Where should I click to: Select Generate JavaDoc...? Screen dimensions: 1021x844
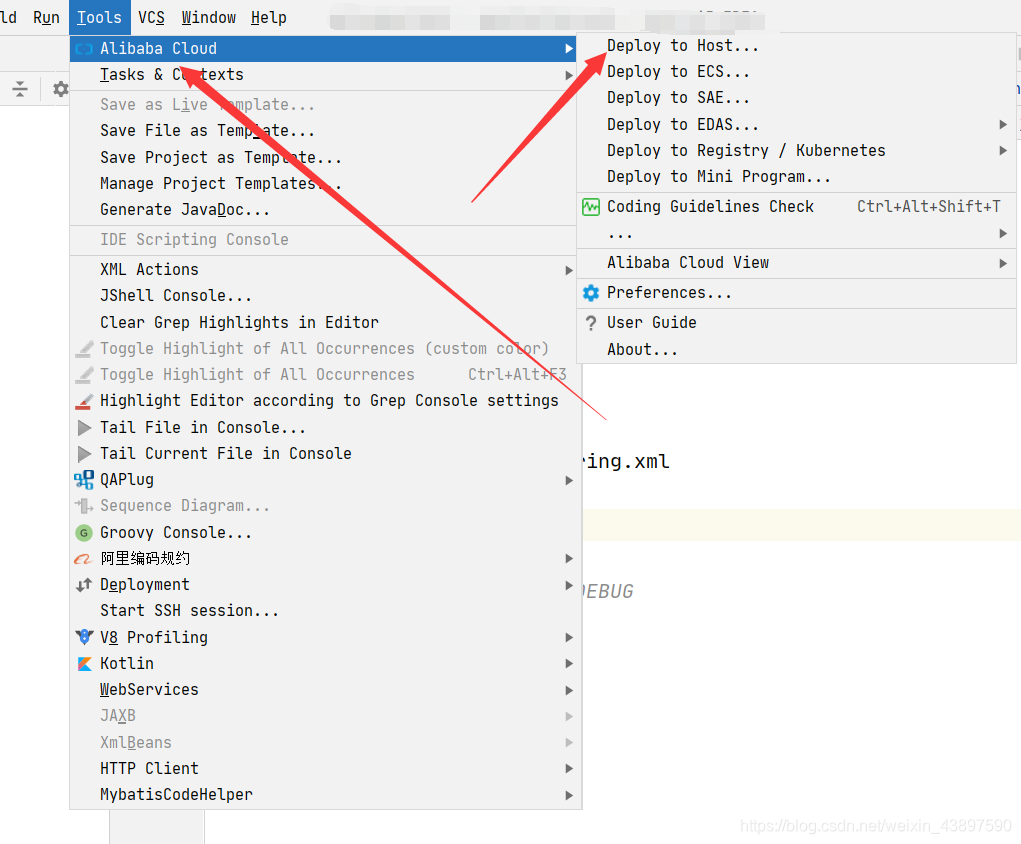point(325,210)
